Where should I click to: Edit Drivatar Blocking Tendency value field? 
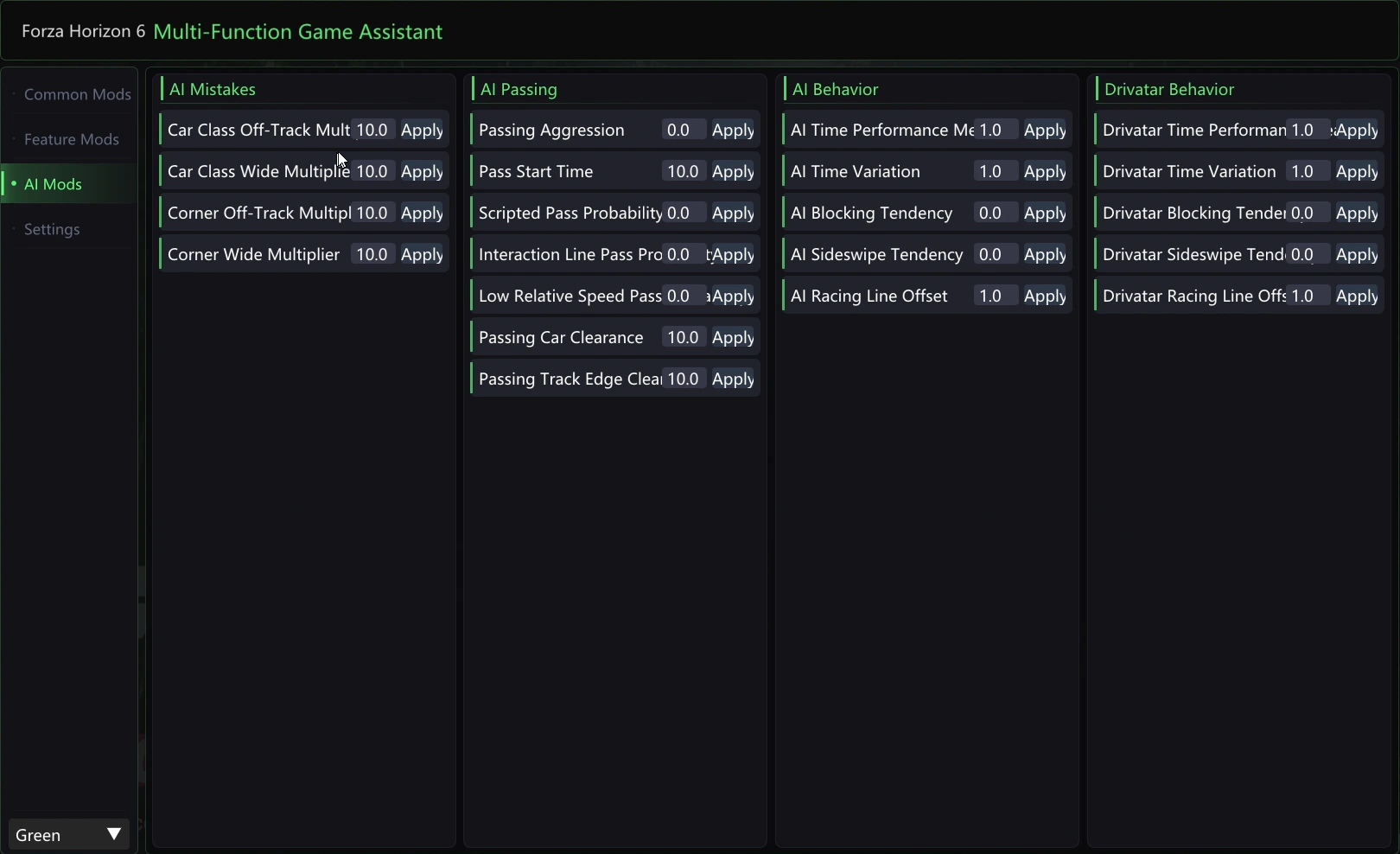click(x=1308, y=213)
